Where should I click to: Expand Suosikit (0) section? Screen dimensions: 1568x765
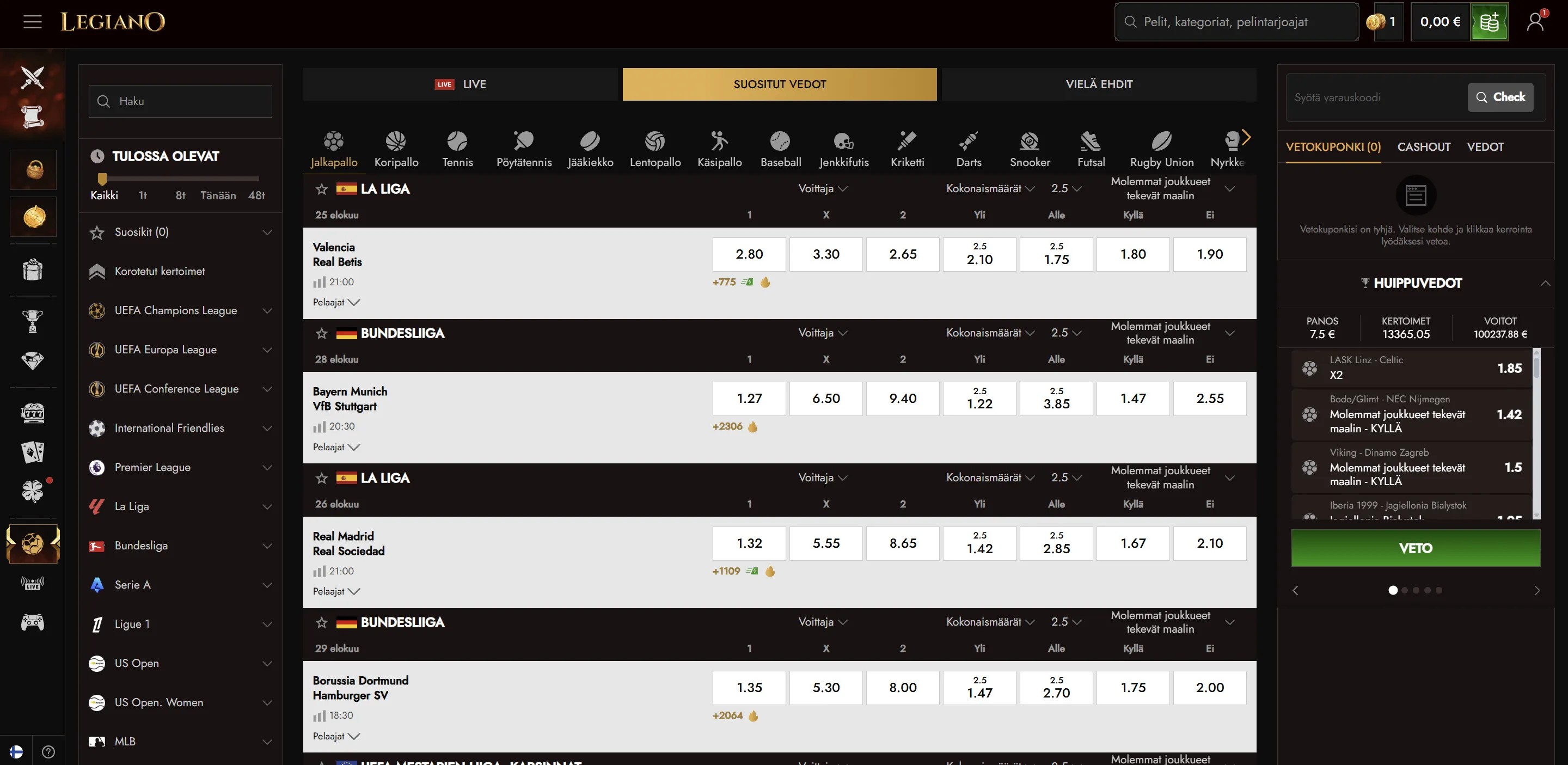(x=180, y=232)
